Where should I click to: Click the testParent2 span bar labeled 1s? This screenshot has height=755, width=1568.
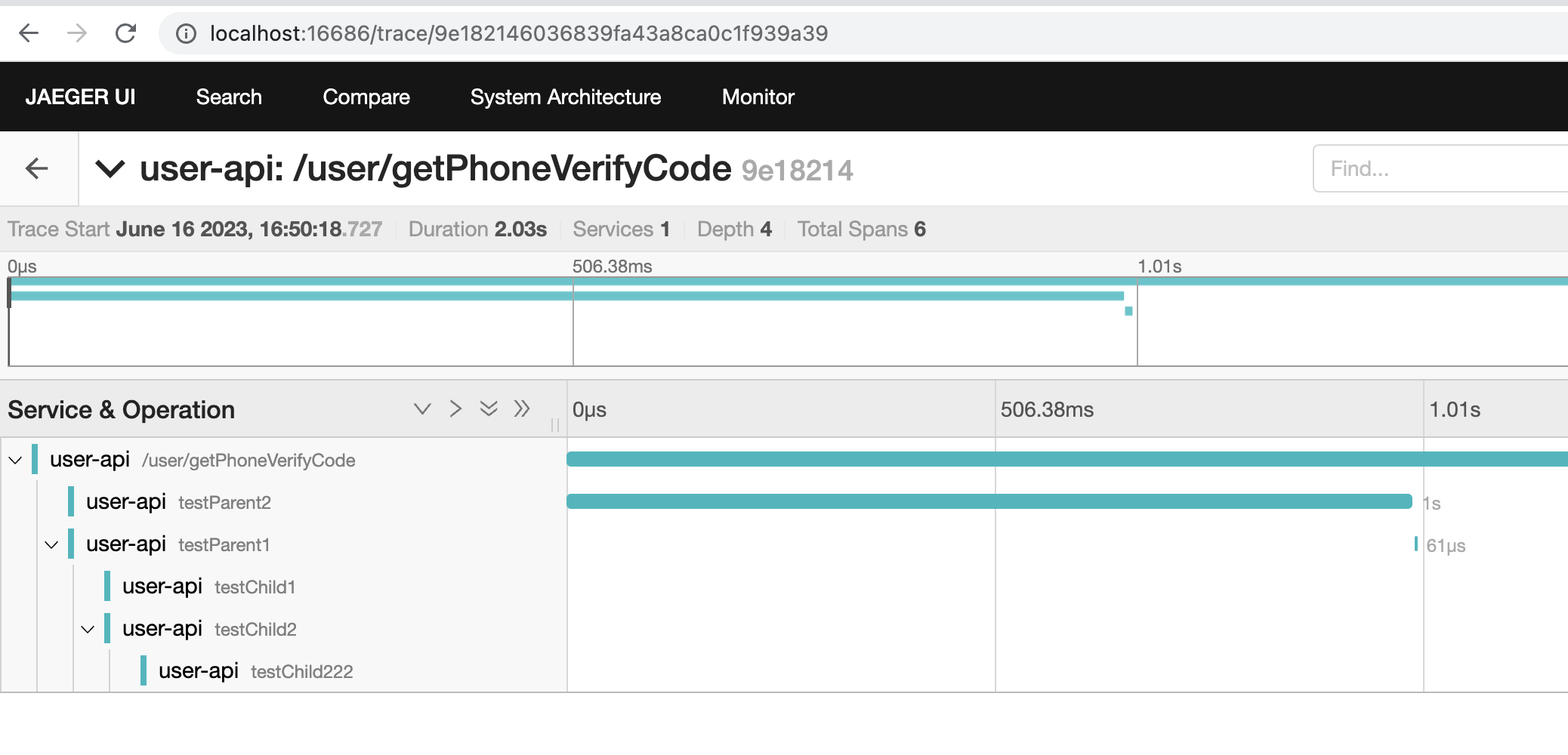click(x=989, y=501)
